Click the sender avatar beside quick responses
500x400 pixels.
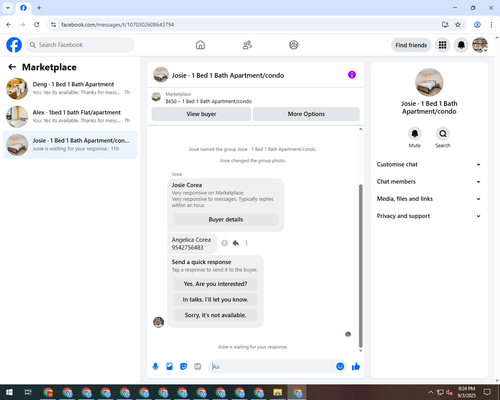tap(158, 322)
